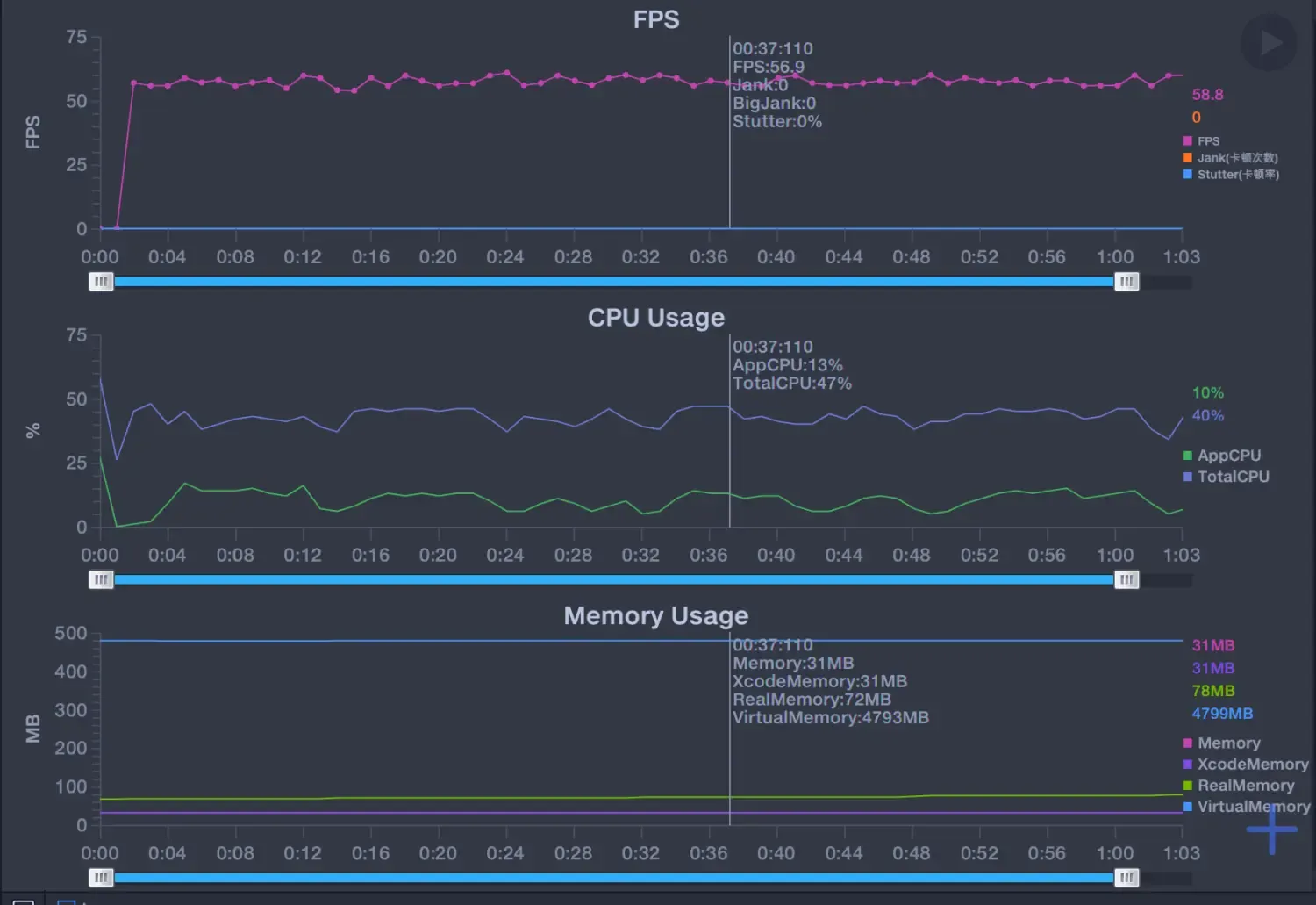
Task: Toggle the Memory legend item
Action: tap(1221, 743)
